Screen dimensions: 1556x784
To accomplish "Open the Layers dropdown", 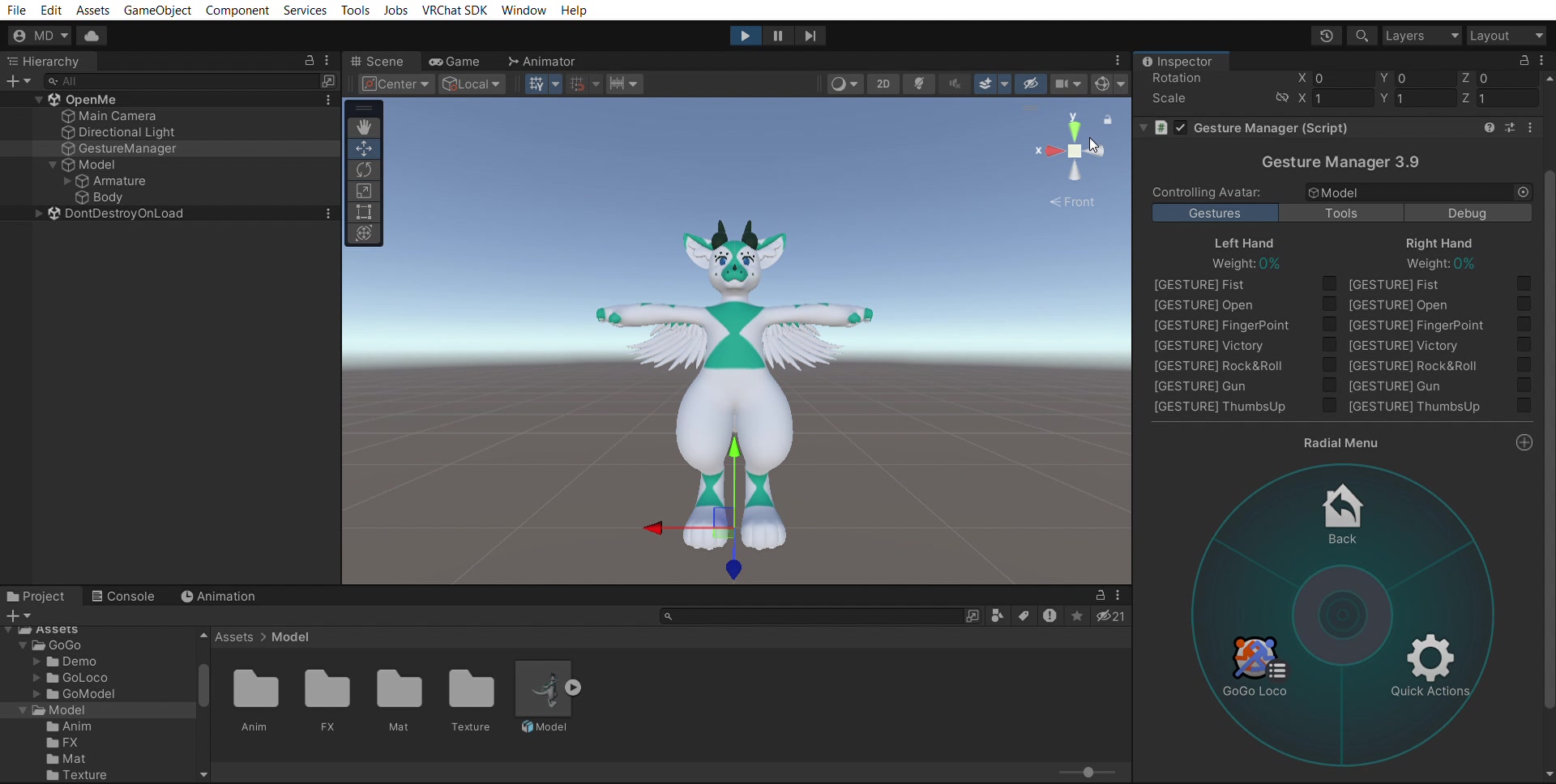I will coord(1421,36).
